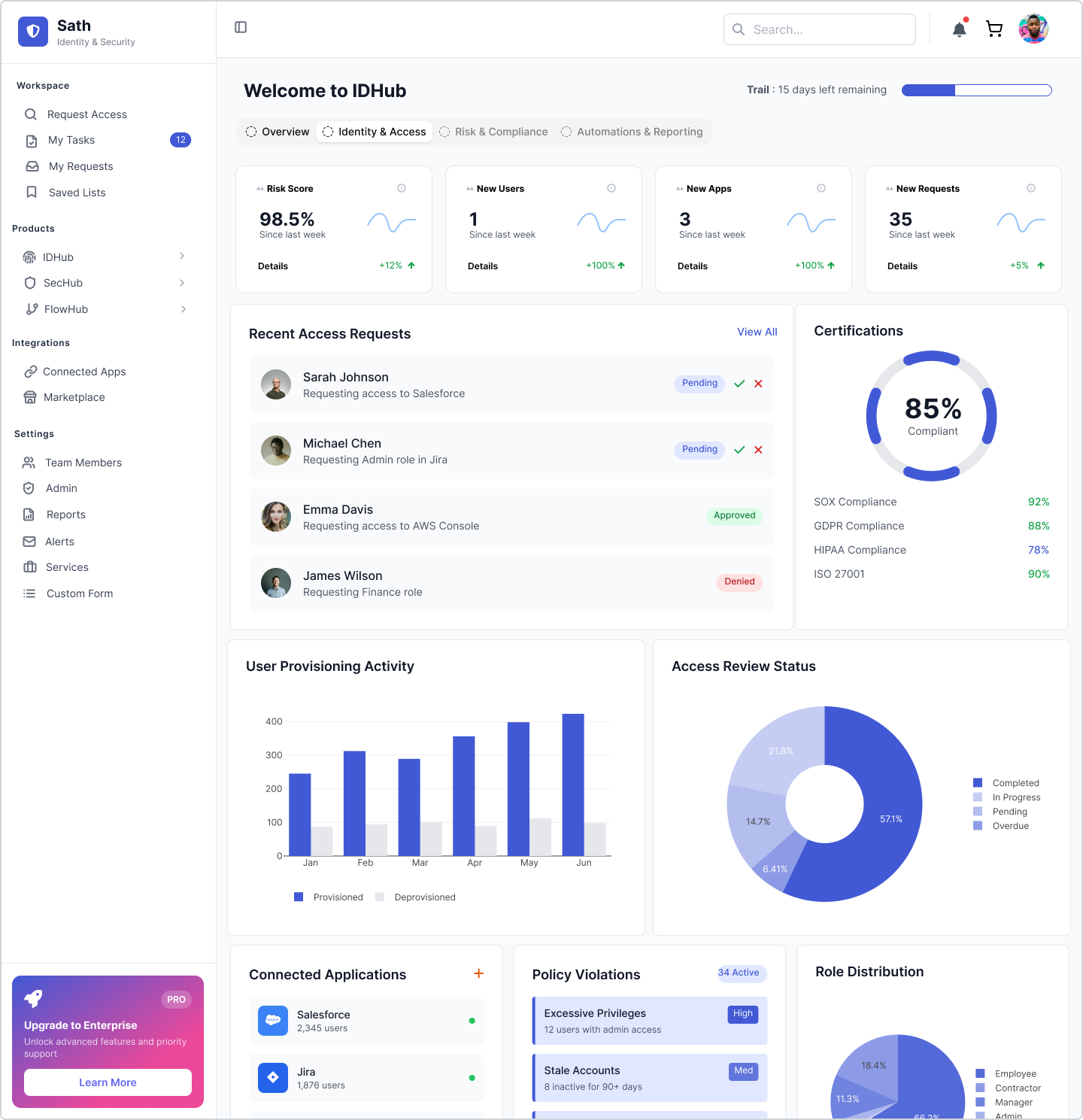1083x1120 pixels.
Task: Click inside the search field
Action: 819,29
